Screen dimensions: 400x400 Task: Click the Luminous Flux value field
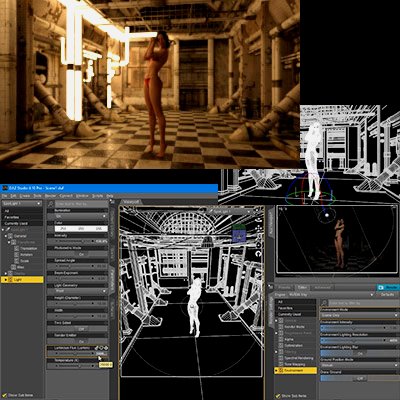click(x=100, y=354)
